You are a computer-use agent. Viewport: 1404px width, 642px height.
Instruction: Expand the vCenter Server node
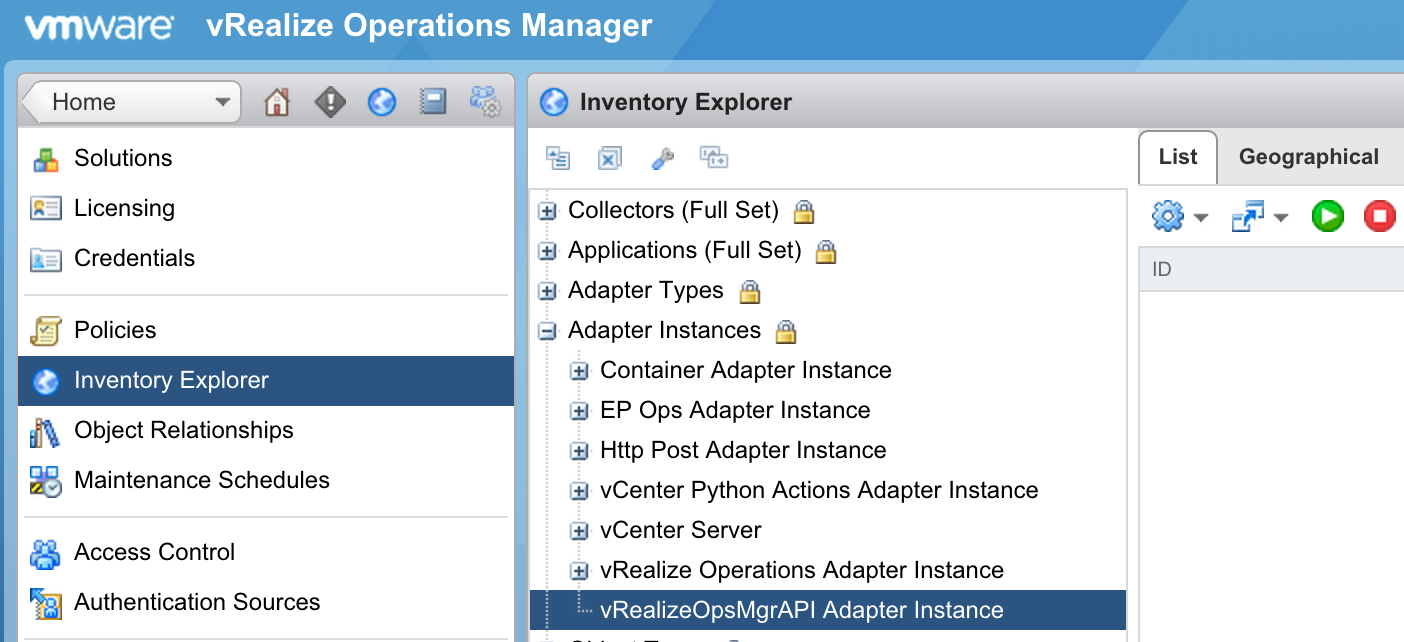point(579,531)
